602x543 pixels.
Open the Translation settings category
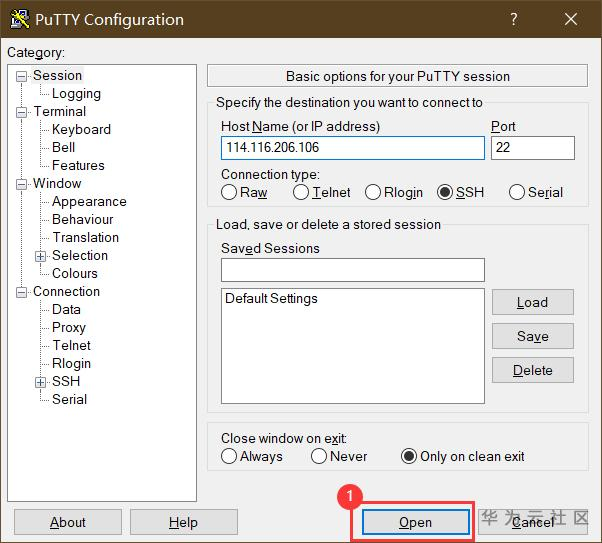(x=86, y=237)
